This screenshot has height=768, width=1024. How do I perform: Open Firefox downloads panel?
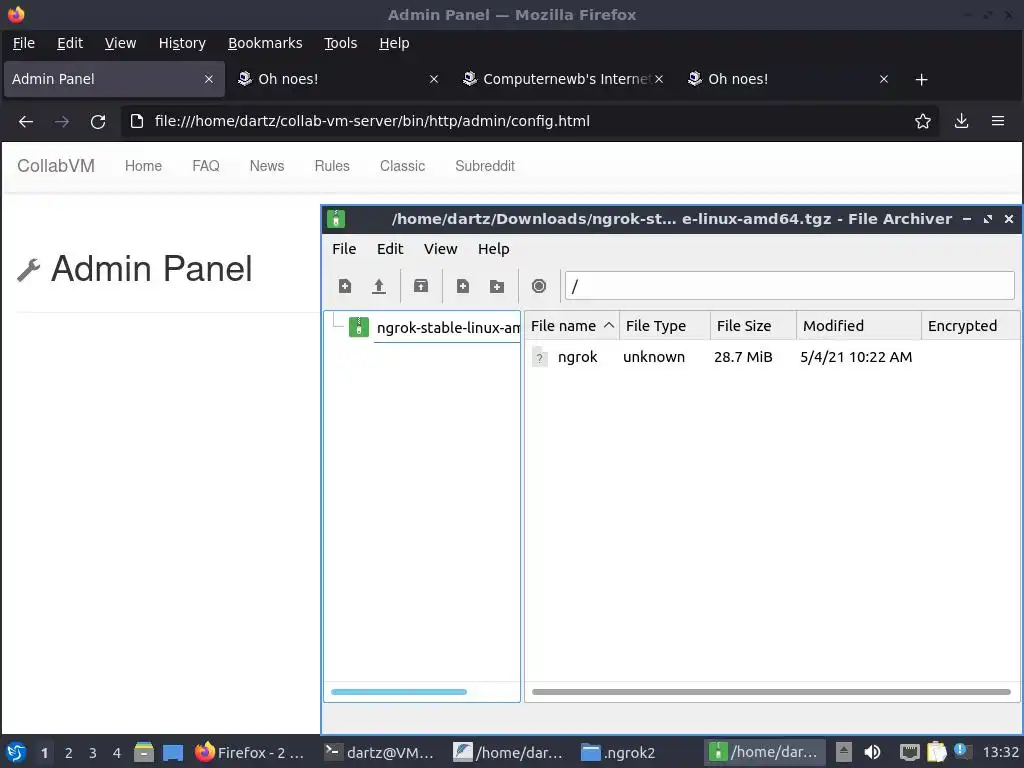(x=961, y=121)
